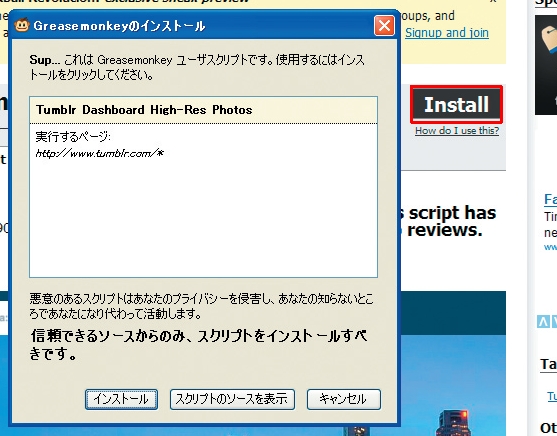Click the Greasemonkey monkey icon in title bar

click(x=22, y=25)
